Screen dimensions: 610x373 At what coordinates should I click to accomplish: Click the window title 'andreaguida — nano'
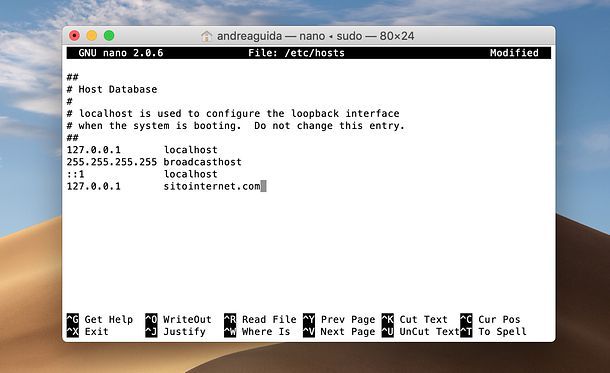(271, 36)
